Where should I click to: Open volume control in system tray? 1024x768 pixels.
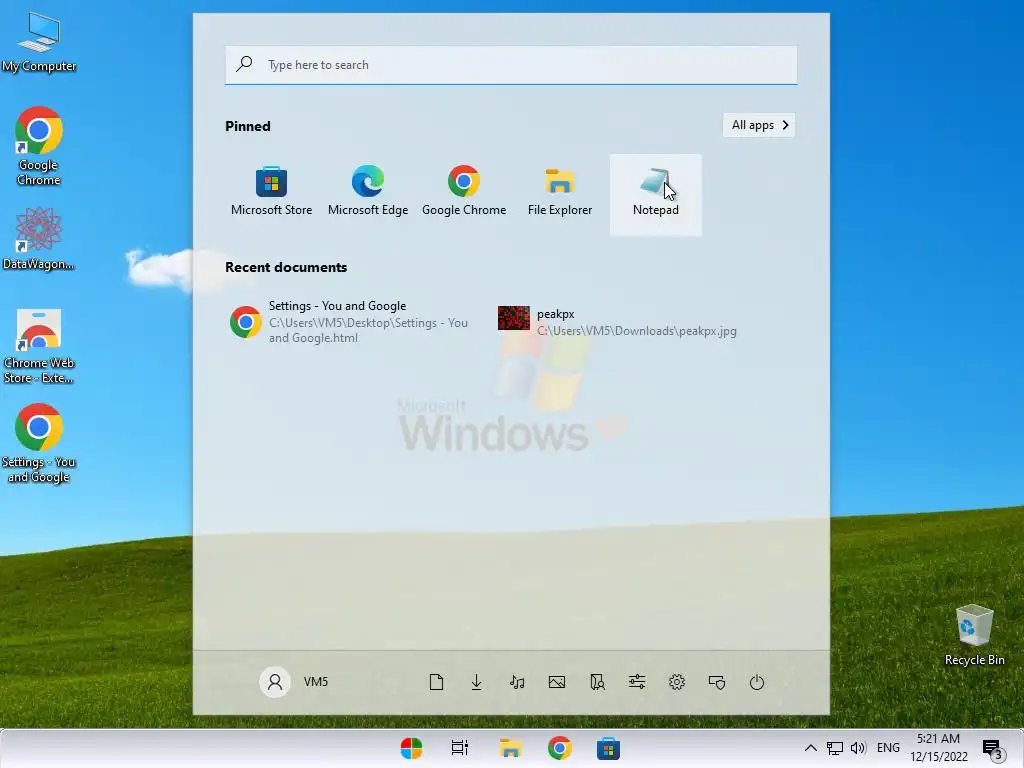coord(858,748)
